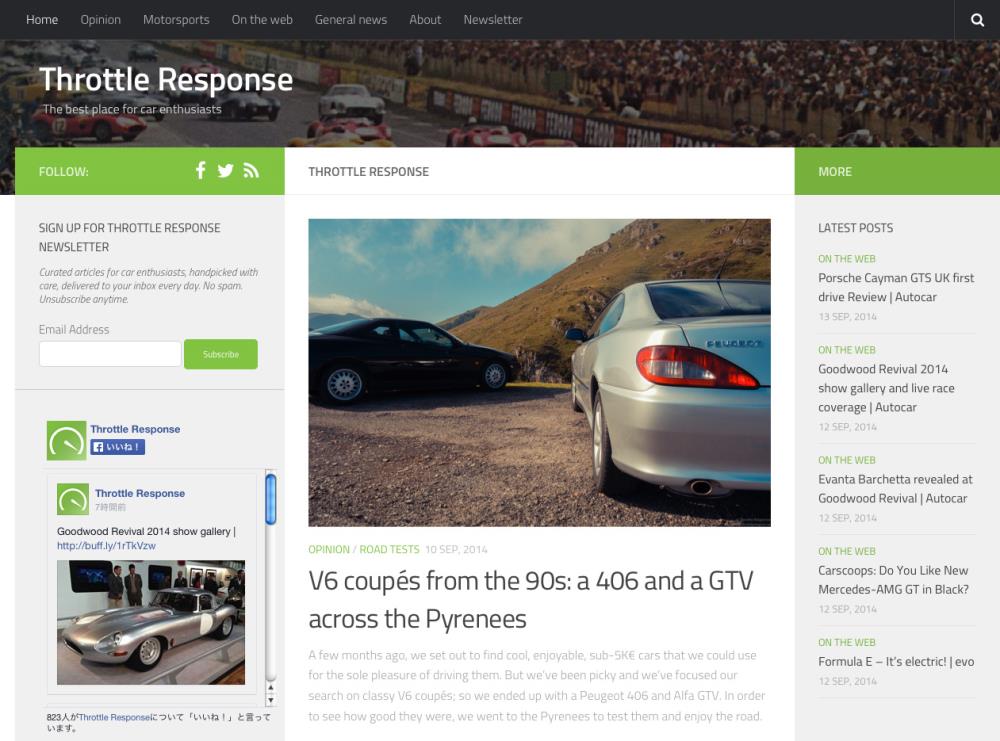Open the OPINION category link
The image size is (1000, 741).
tap(329, 549)
